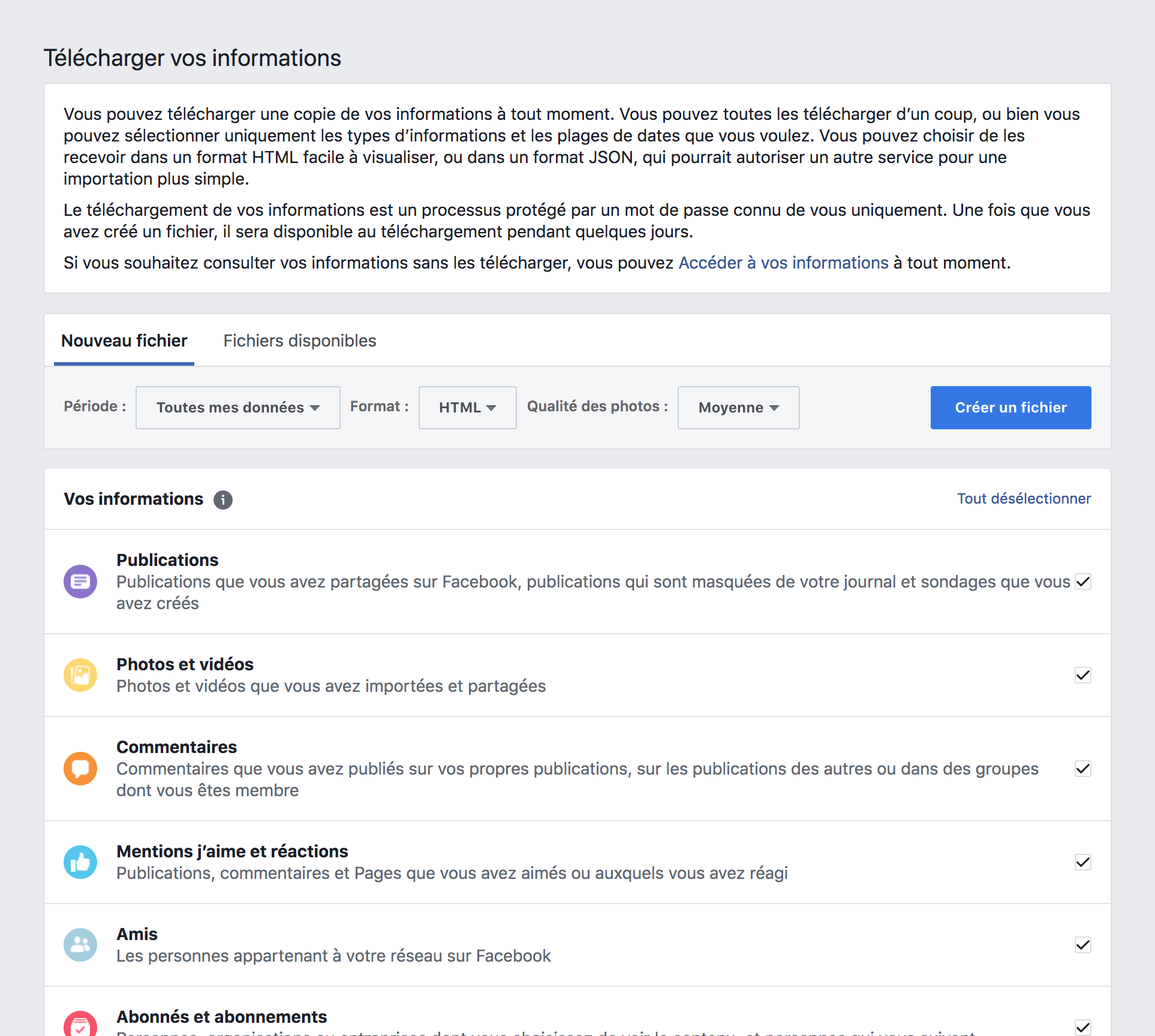Click the info icon beside Vos informations

point(223,499)
